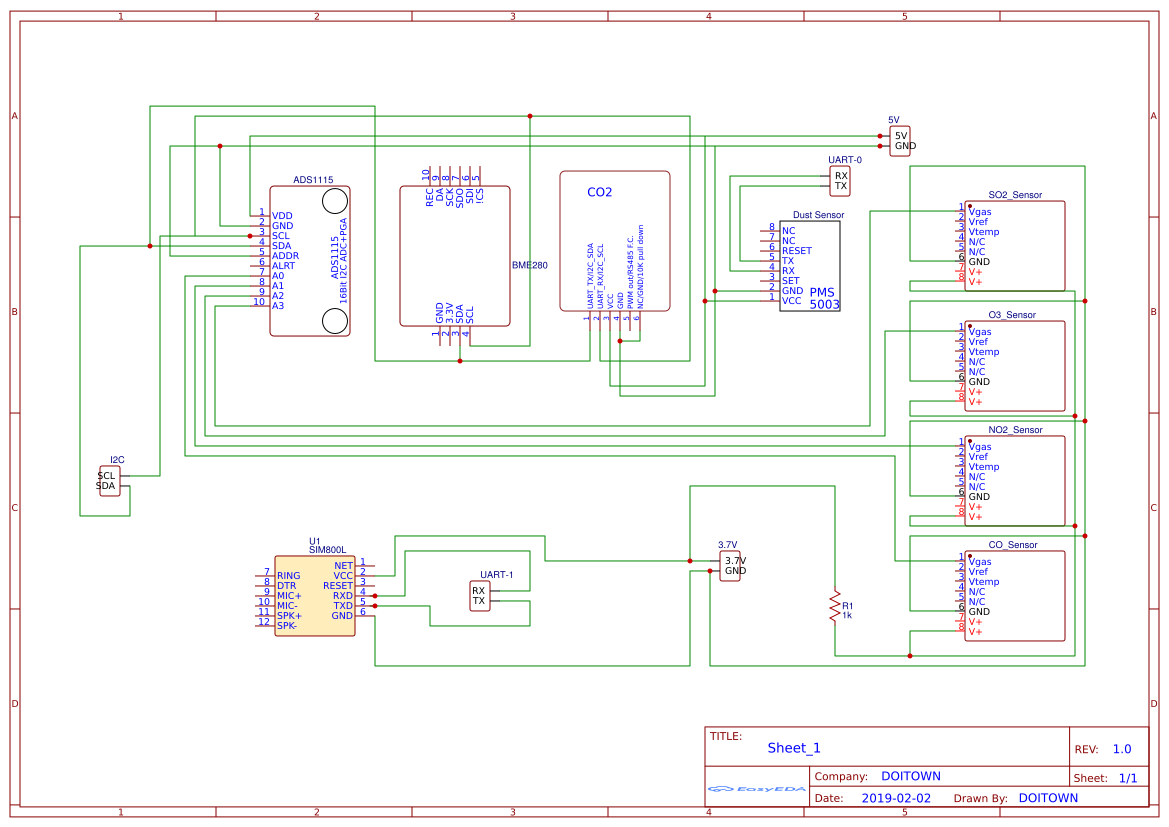Select the DOITOWN company name text
Image resolution: width=1169 pixels, height=827 pixels.
pos(911,775)
